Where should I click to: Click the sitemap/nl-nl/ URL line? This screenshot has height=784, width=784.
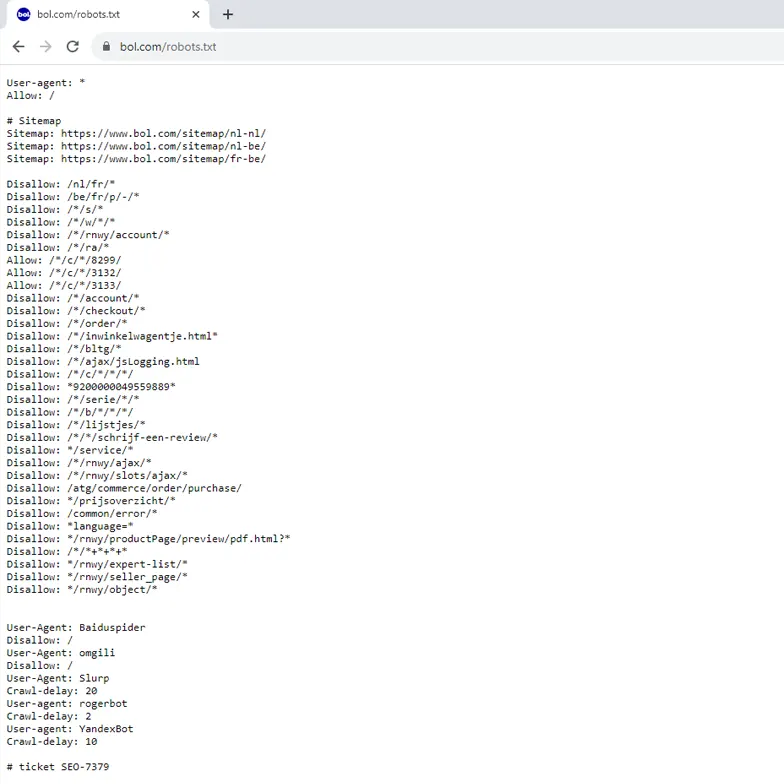point(136,134)
